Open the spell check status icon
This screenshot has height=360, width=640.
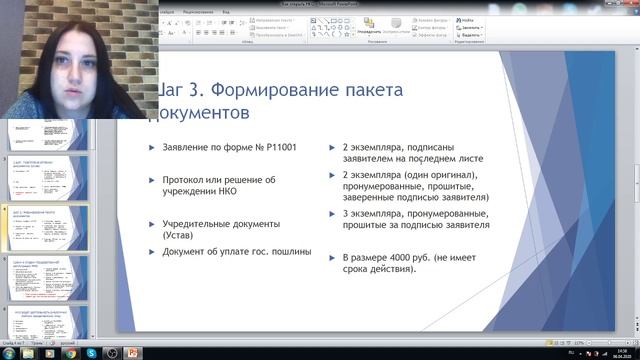[x=52, y=343]
